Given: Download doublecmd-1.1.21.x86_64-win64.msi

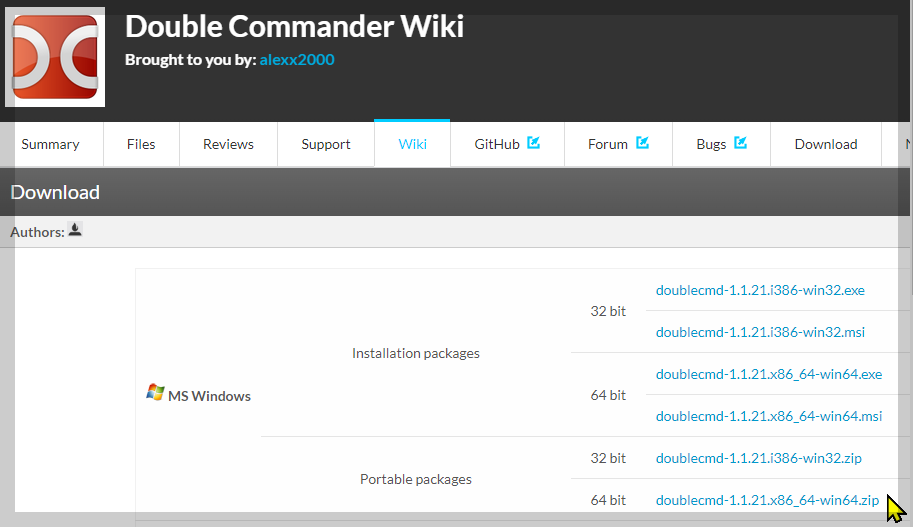Looking at the screenshot, I should click(769, 416).
